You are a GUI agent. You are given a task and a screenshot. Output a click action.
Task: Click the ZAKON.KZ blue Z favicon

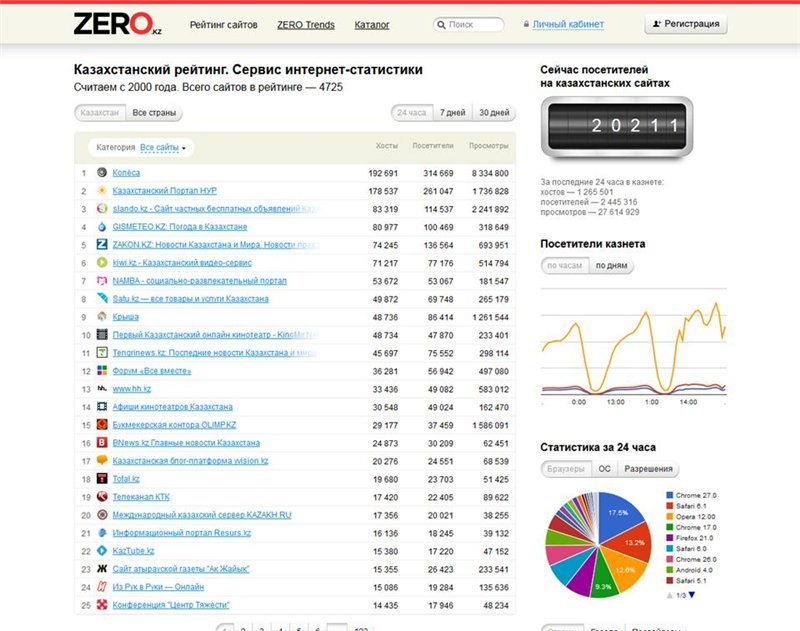point(102,244)
